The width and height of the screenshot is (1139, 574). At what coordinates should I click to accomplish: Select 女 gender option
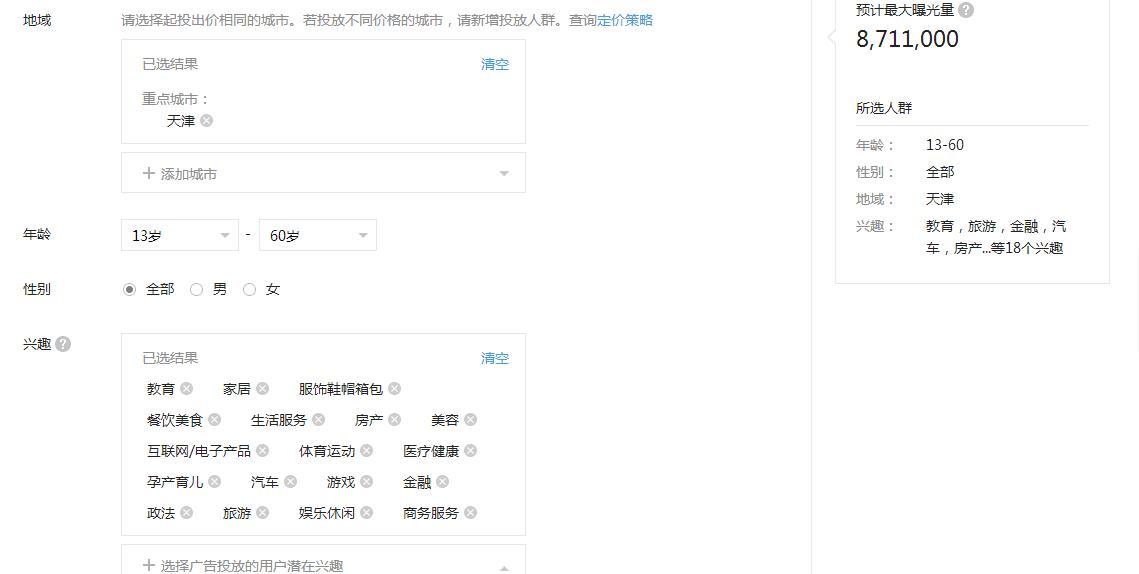(249, 289)
